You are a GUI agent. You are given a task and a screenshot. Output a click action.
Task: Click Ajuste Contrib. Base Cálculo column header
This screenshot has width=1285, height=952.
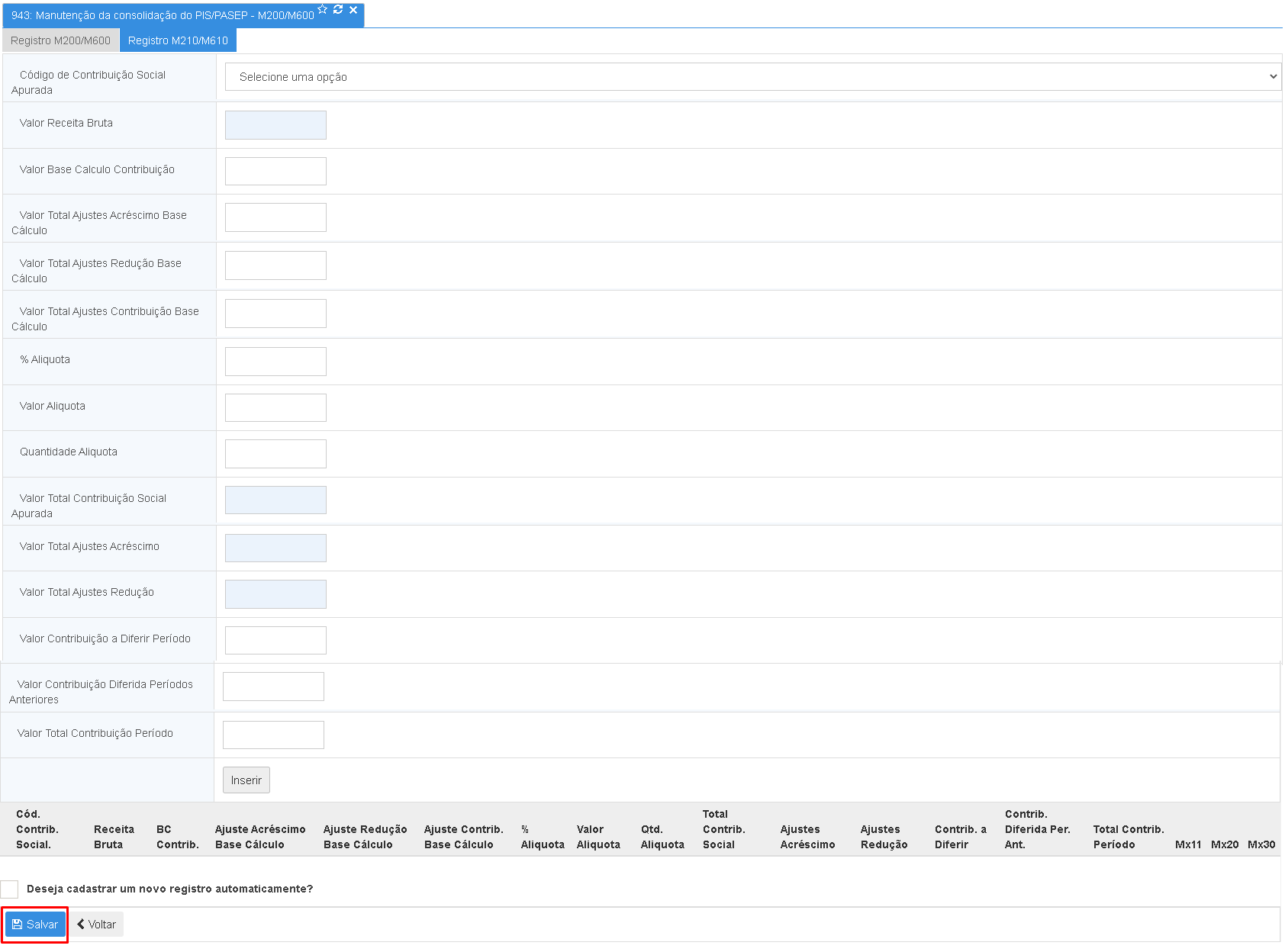pos(464,838)
